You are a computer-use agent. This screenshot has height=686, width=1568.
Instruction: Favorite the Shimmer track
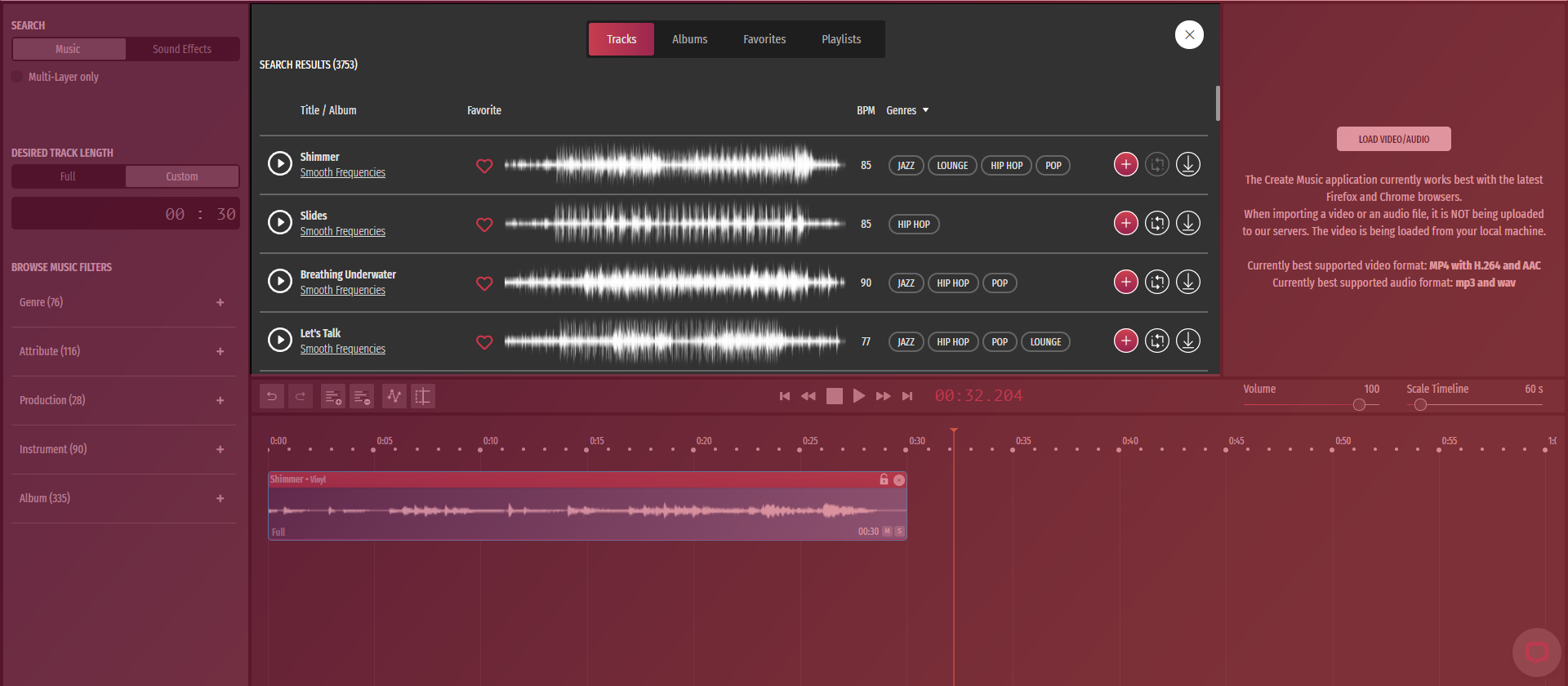[x=484, y=166]
